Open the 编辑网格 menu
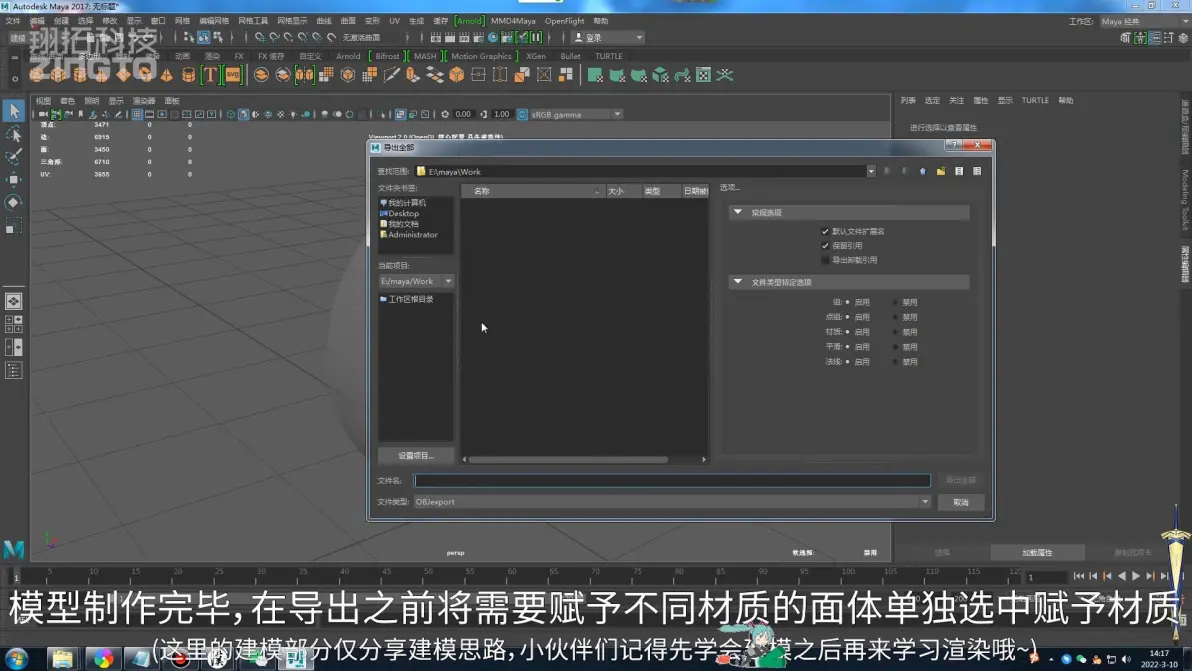 click(x=214, y=21)
